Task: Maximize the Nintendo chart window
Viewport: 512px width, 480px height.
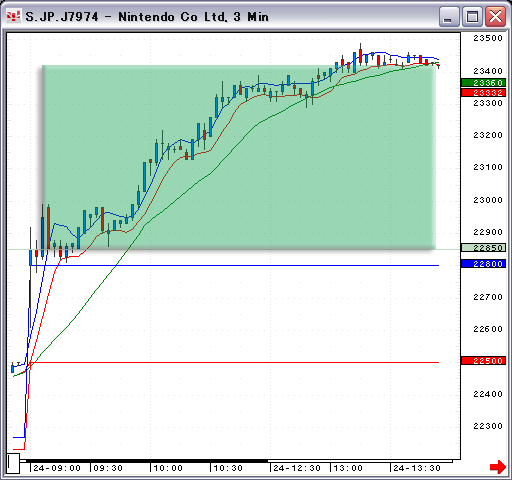Action: (x=472, y=17)
